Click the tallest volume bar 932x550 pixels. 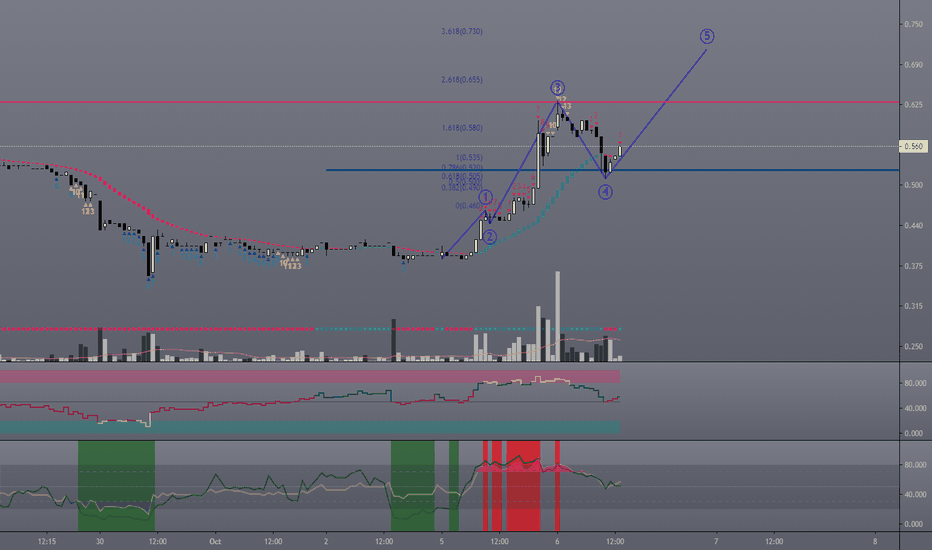558,316
